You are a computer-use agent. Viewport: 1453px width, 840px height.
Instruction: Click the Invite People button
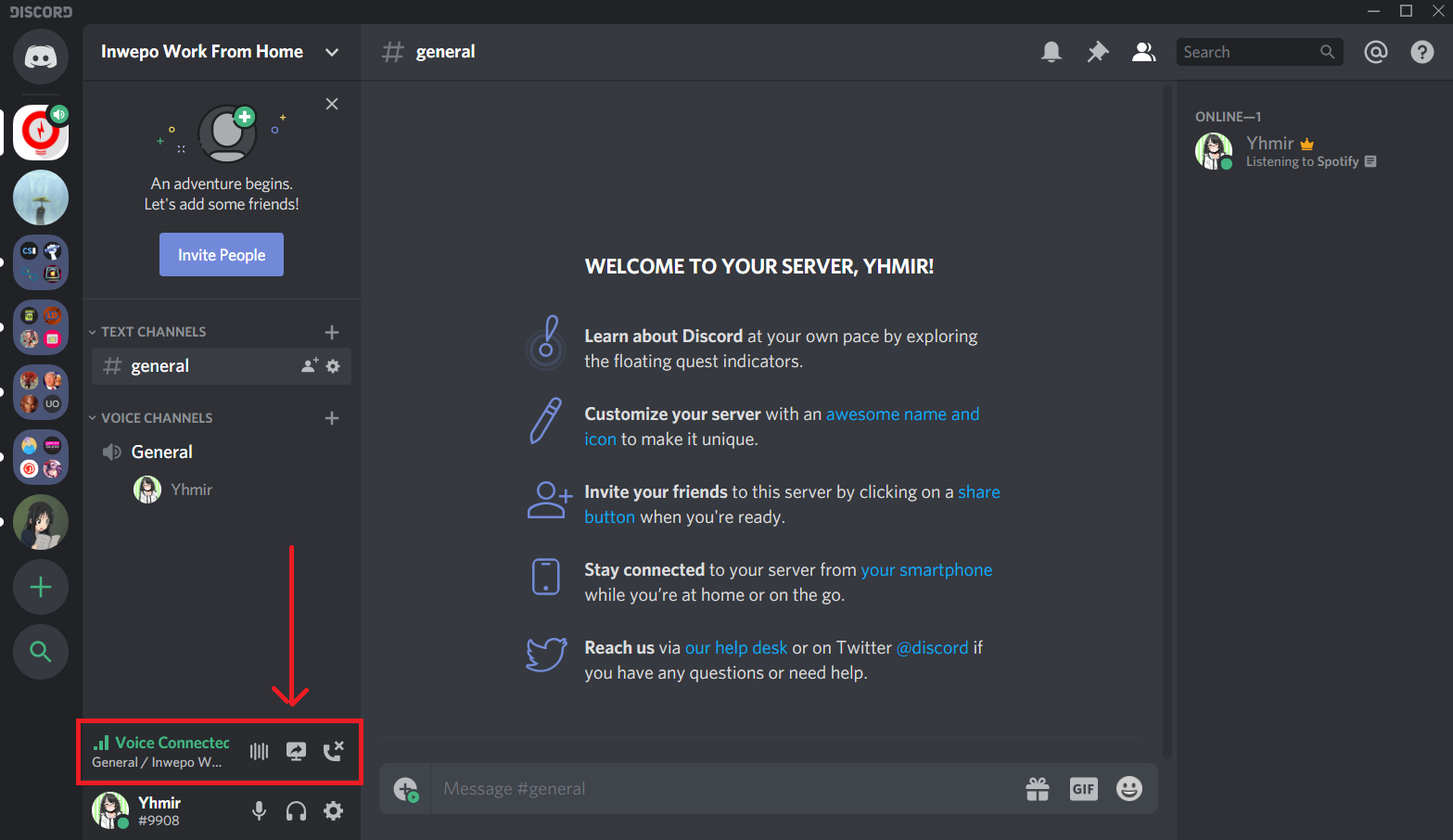pos(222,255)
